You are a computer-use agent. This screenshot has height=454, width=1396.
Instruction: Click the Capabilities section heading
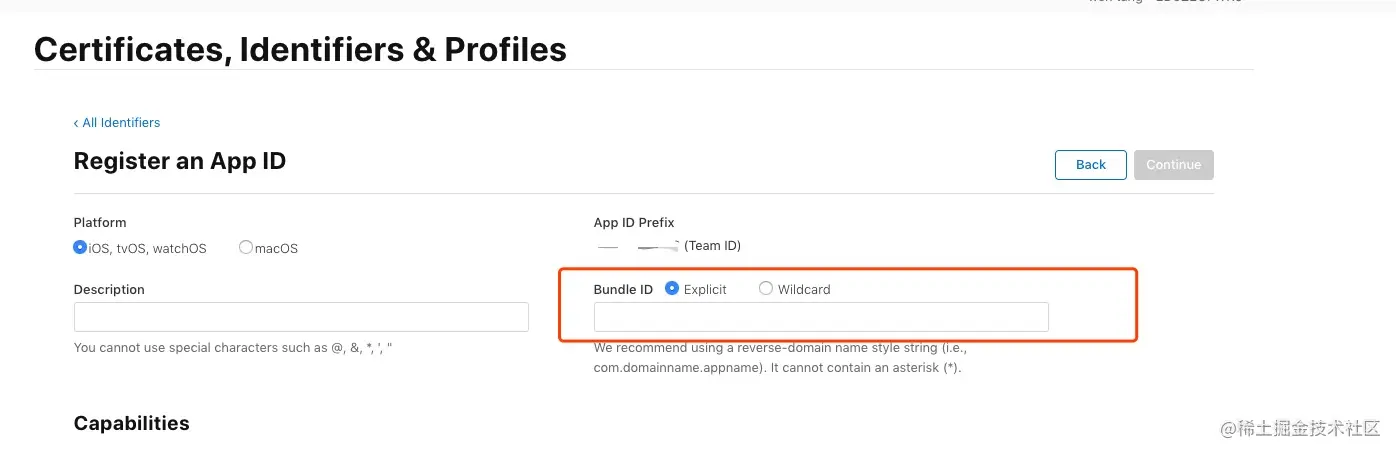tap(131, 424)
